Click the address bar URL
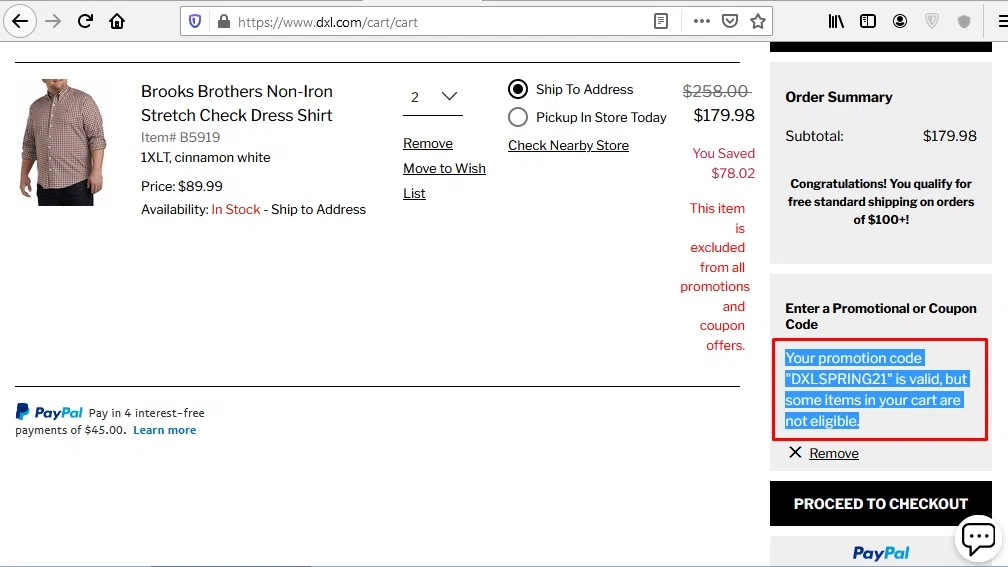The width and height of the screenshot is (1008, 567). click(328, 22)
